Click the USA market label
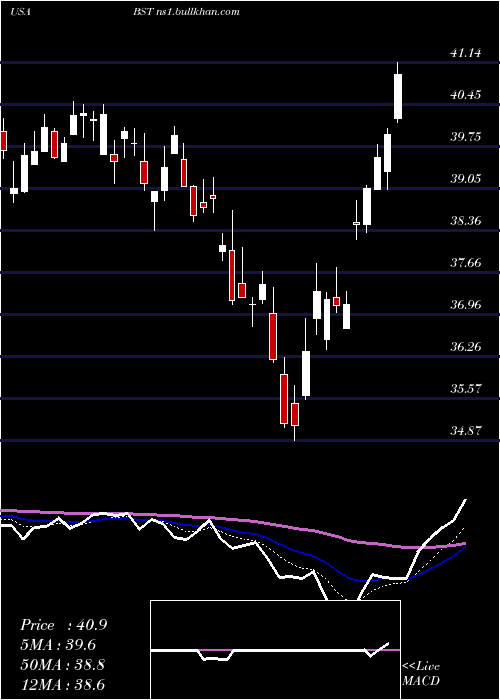 click(x=20, y=12)
